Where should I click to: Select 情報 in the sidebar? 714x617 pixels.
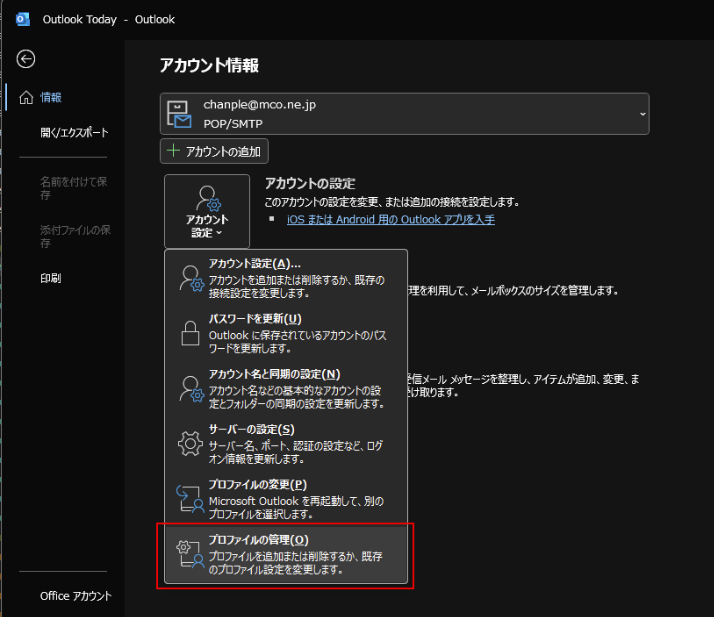51,97
